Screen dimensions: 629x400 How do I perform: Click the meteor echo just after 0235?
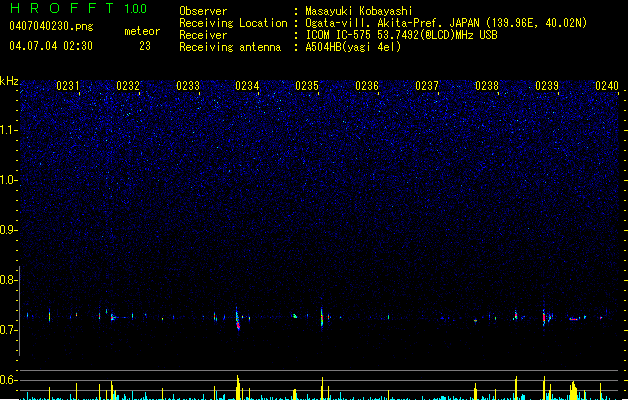[322, 317]
